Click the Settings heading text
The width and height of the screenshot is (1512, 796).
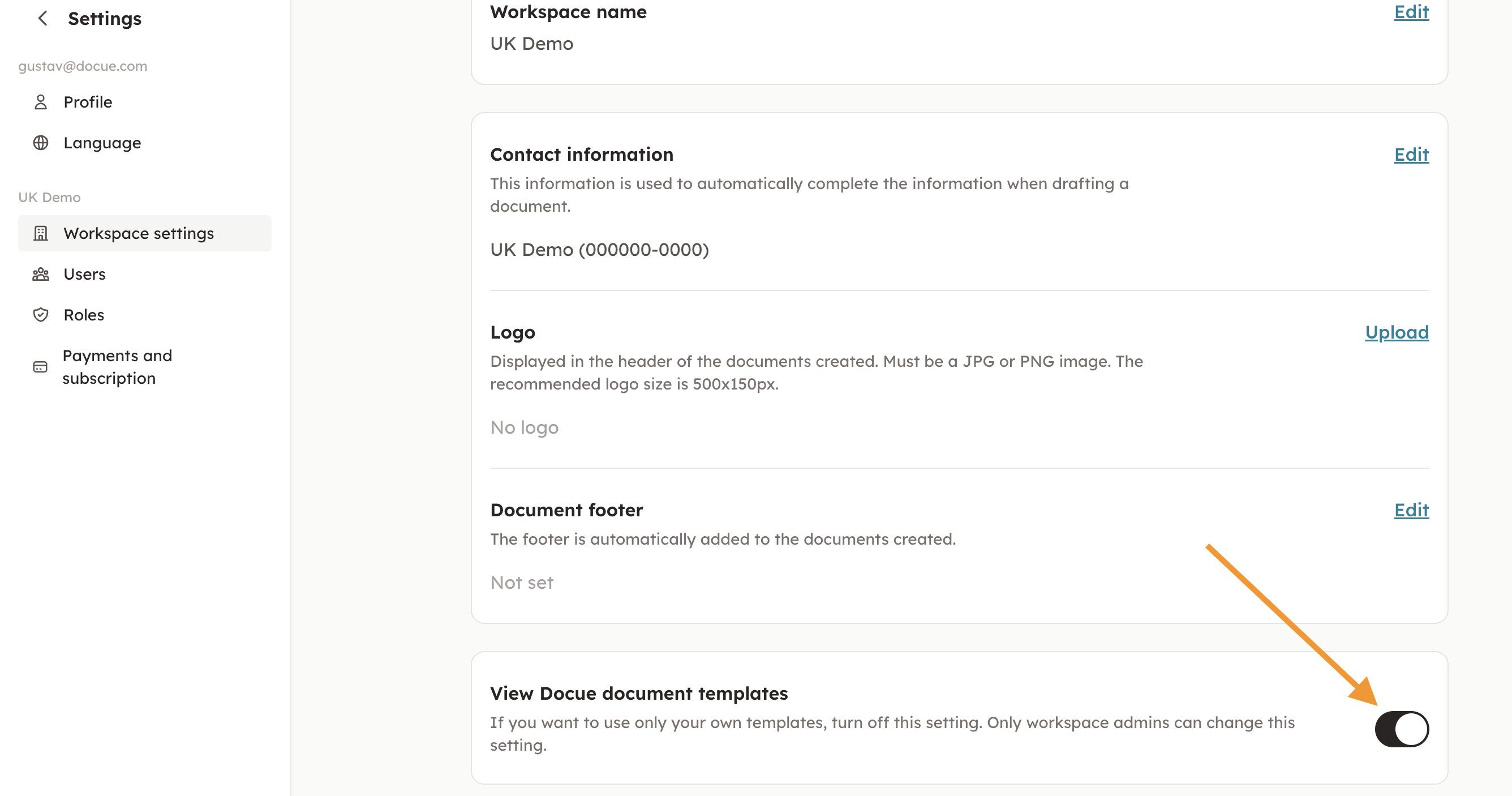coord(105,18)
